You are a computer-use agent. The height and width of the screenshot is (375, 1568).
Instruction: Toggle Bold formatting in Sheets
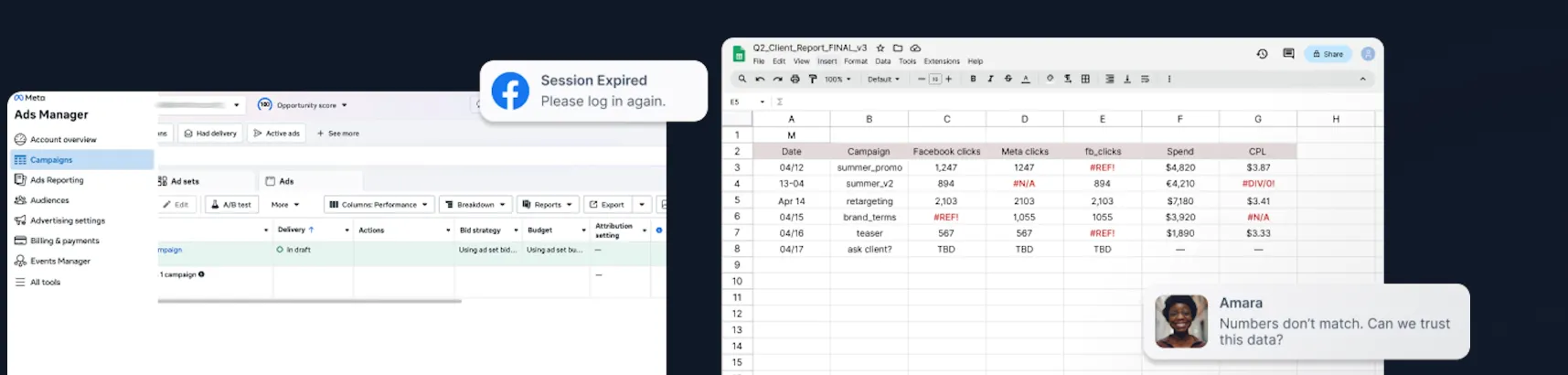[x=973, y=80]
